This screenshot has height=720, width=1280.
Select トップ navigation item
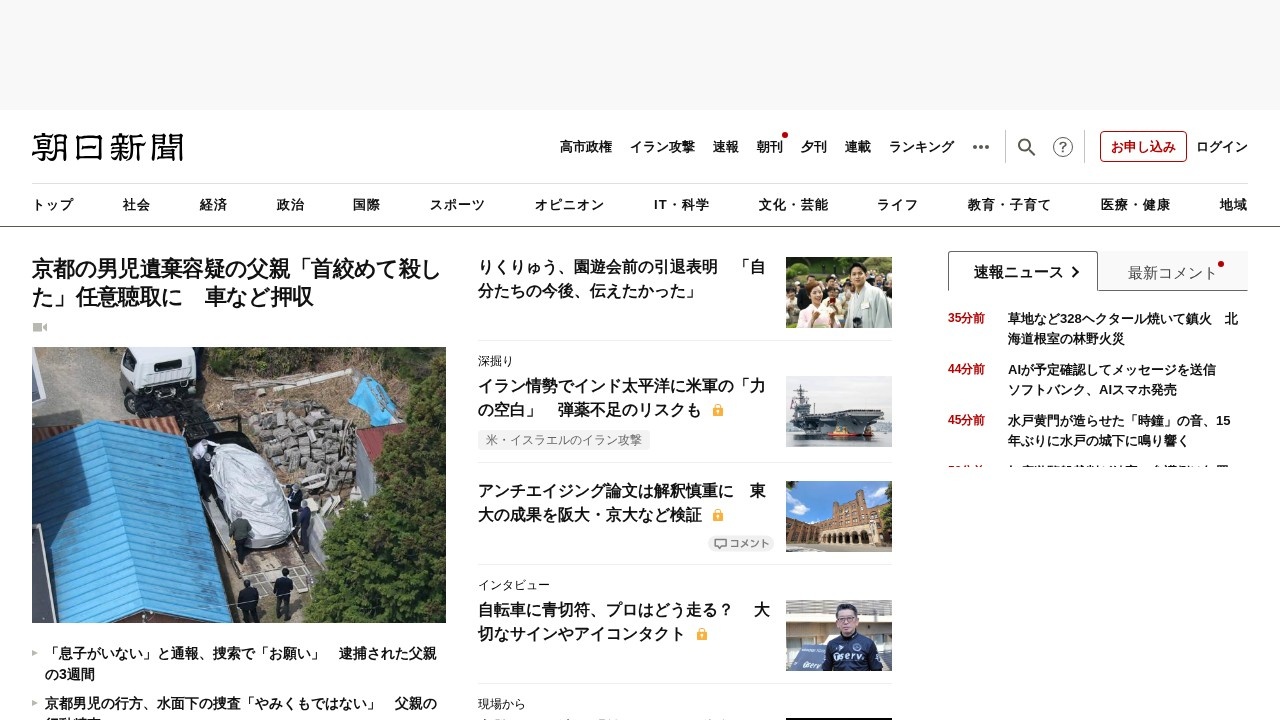pos(53,205)
